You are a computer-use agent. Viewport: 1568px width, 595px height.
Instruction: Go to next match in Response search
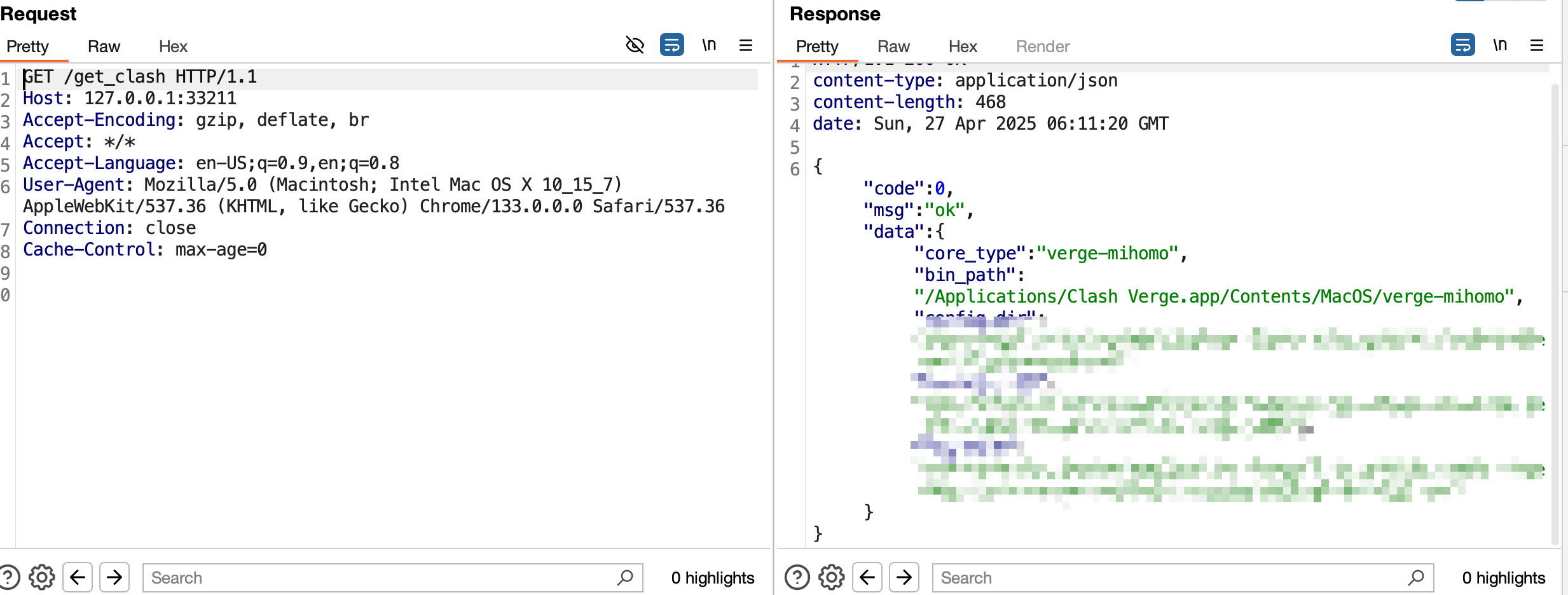[x=904, y=577]
